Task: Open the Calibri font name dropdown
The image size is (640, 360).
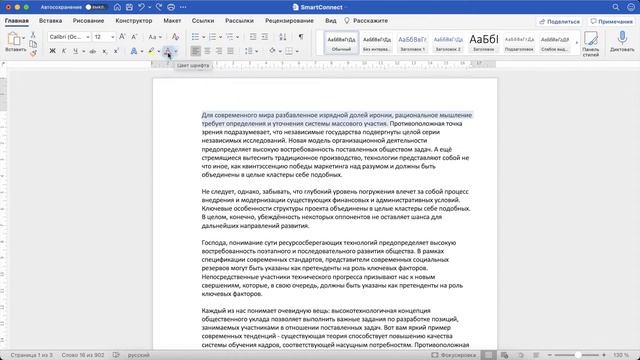Action: (x=87, y=37)
